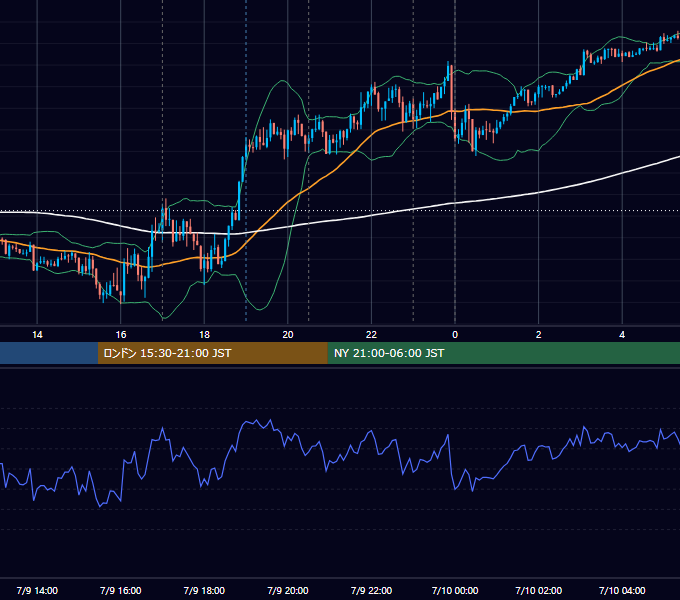Click the 7/10 04:00 time label
Image resolution: width=680 pixels, height=600 pixels.
point(622,590)
